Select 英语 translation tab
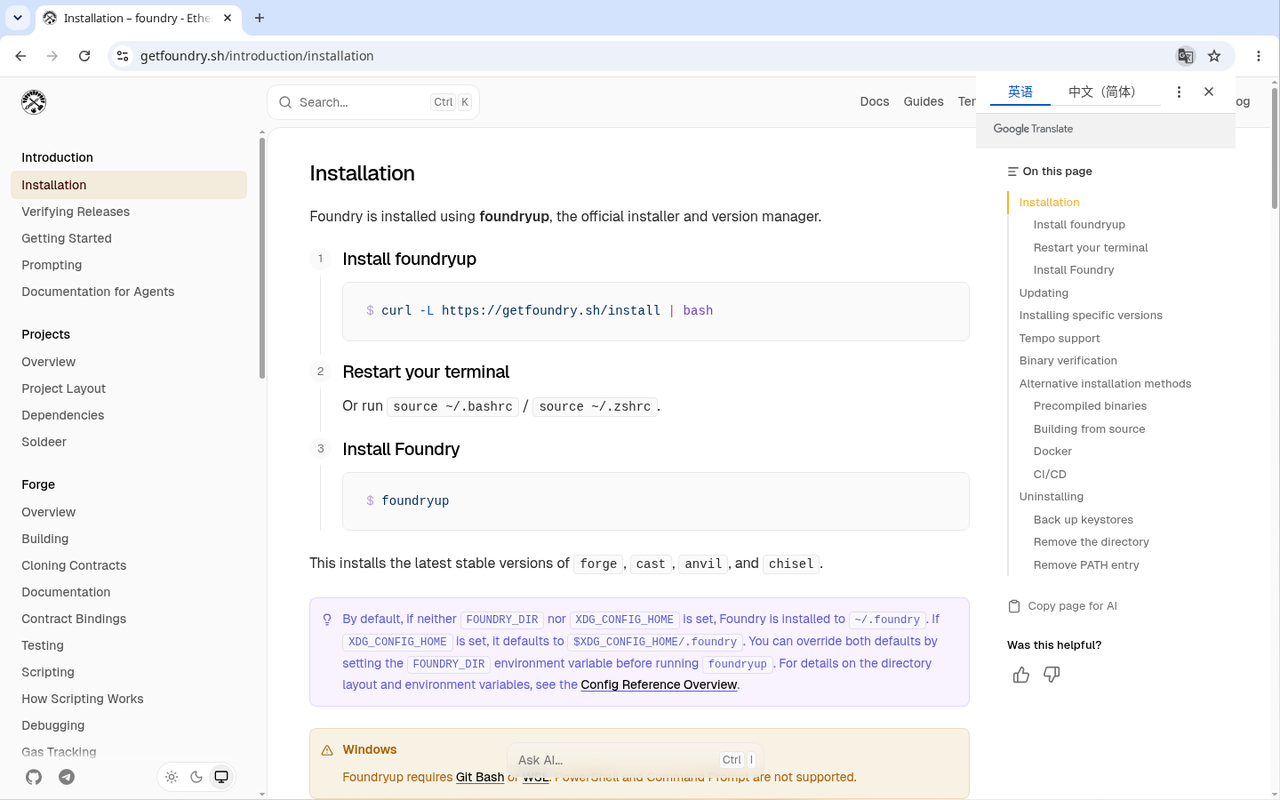Image resolution: width=1280 pixels, height=800 pixels. coord(1020,92)
